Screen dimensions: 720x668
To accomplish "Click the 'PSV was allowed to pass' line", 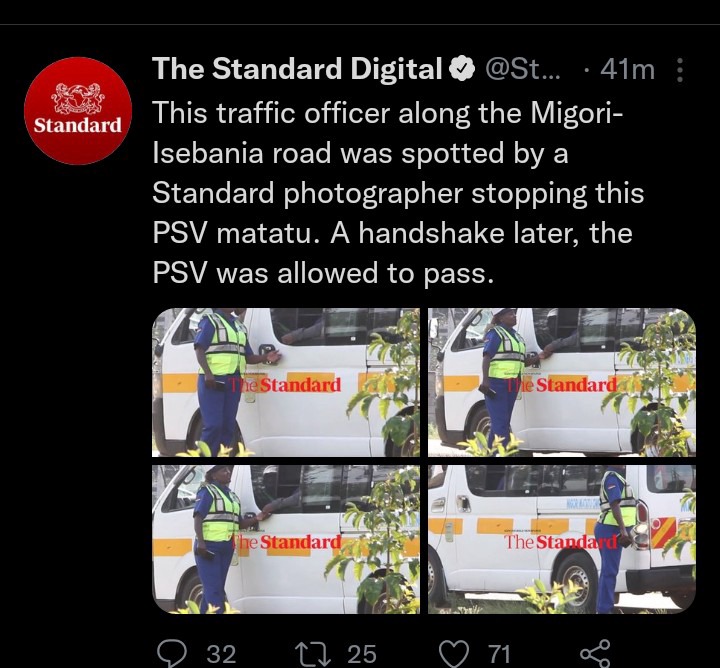I will pos(323,273).
